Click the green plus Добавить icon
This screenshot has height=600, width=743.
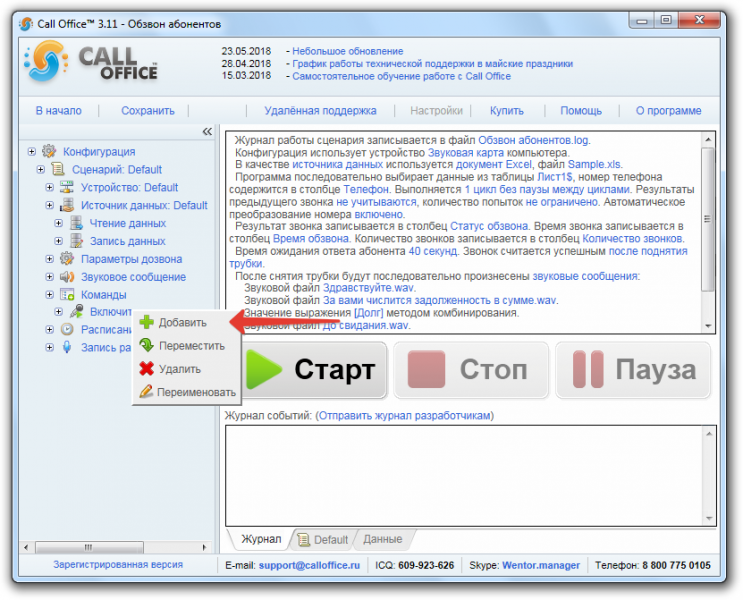click(x=147, y=322)
